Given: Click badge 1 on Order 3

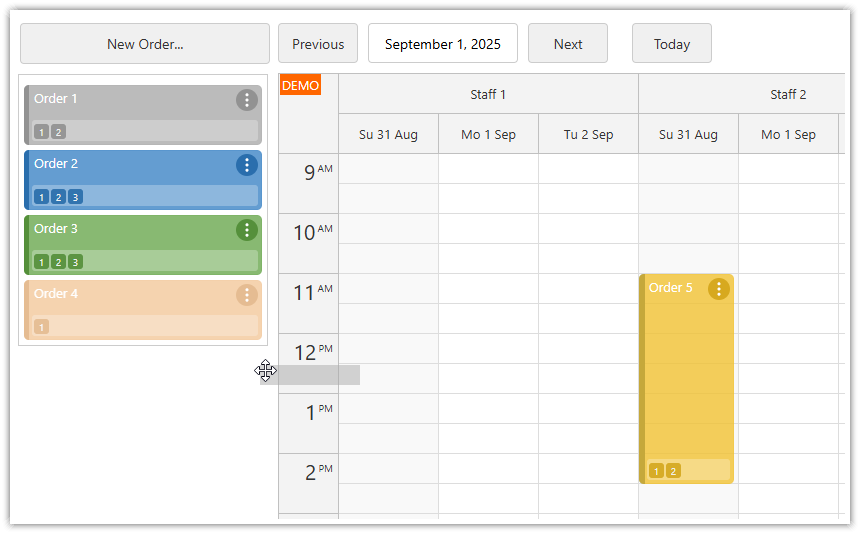Looking at the screenshot, I should click(41, 262).
